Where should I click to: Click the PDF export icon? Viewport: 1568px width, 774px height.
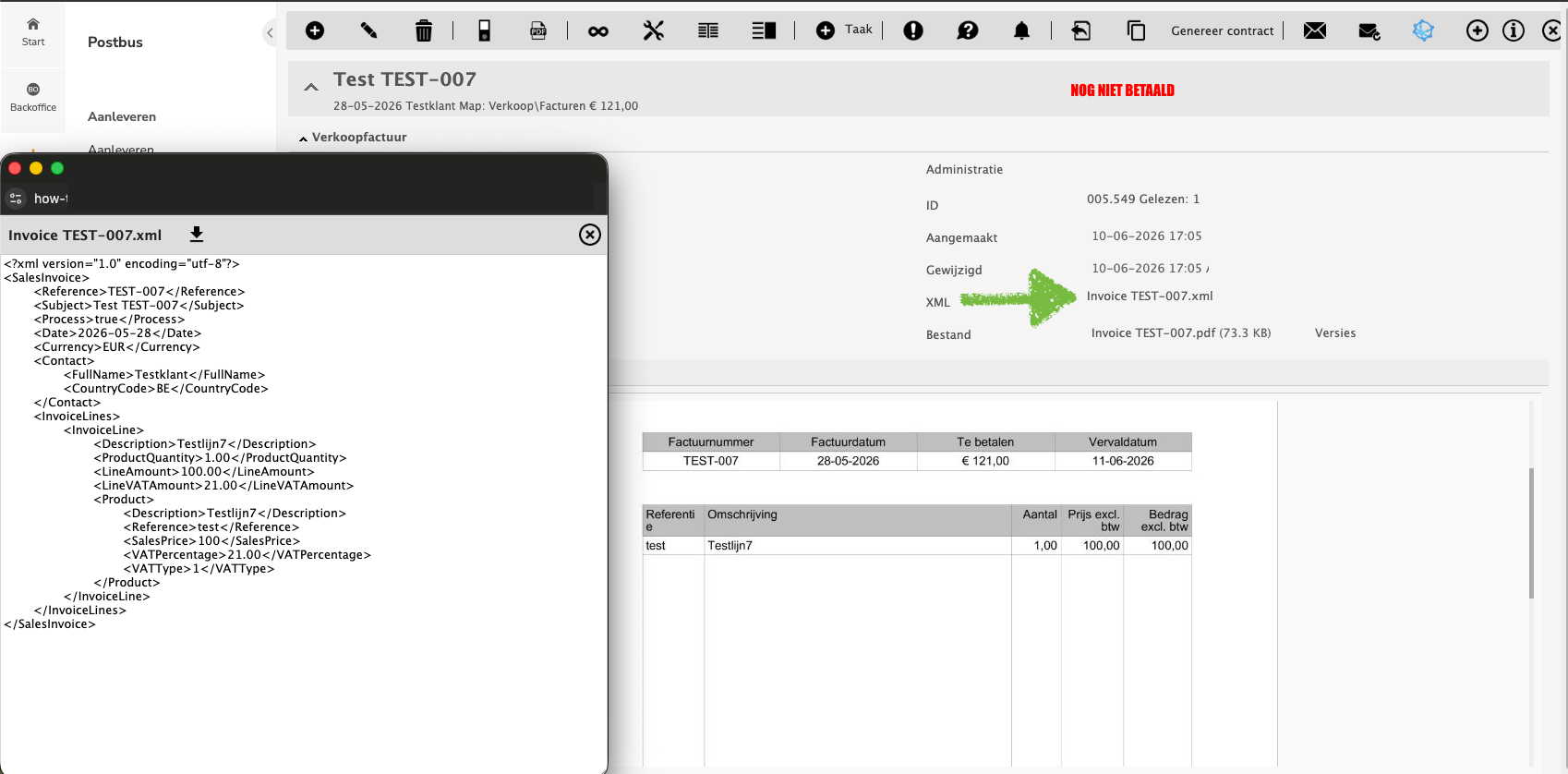point(538,30)
